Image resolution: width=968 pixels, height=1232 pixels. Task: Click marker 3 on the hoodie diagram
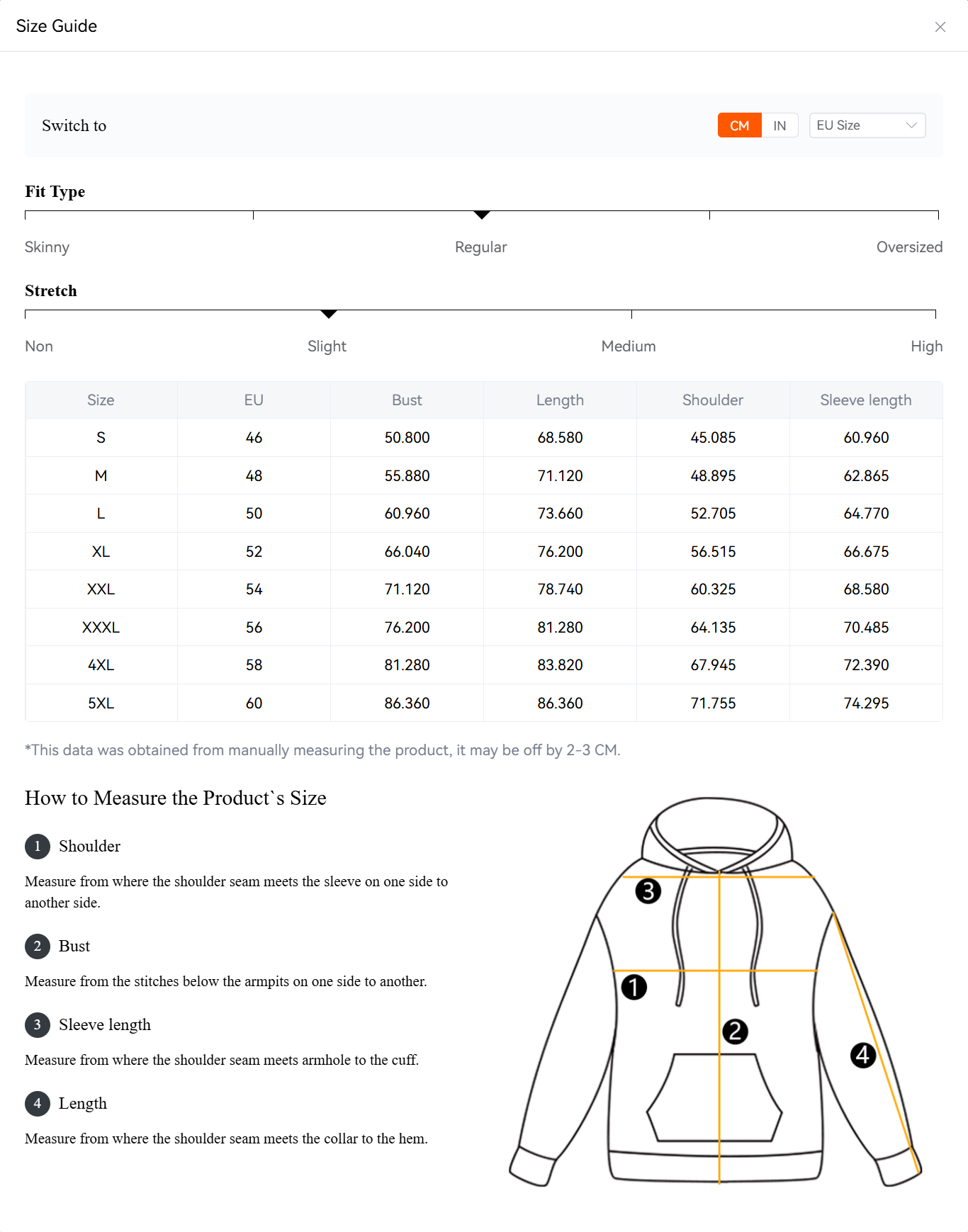(648, 891)
